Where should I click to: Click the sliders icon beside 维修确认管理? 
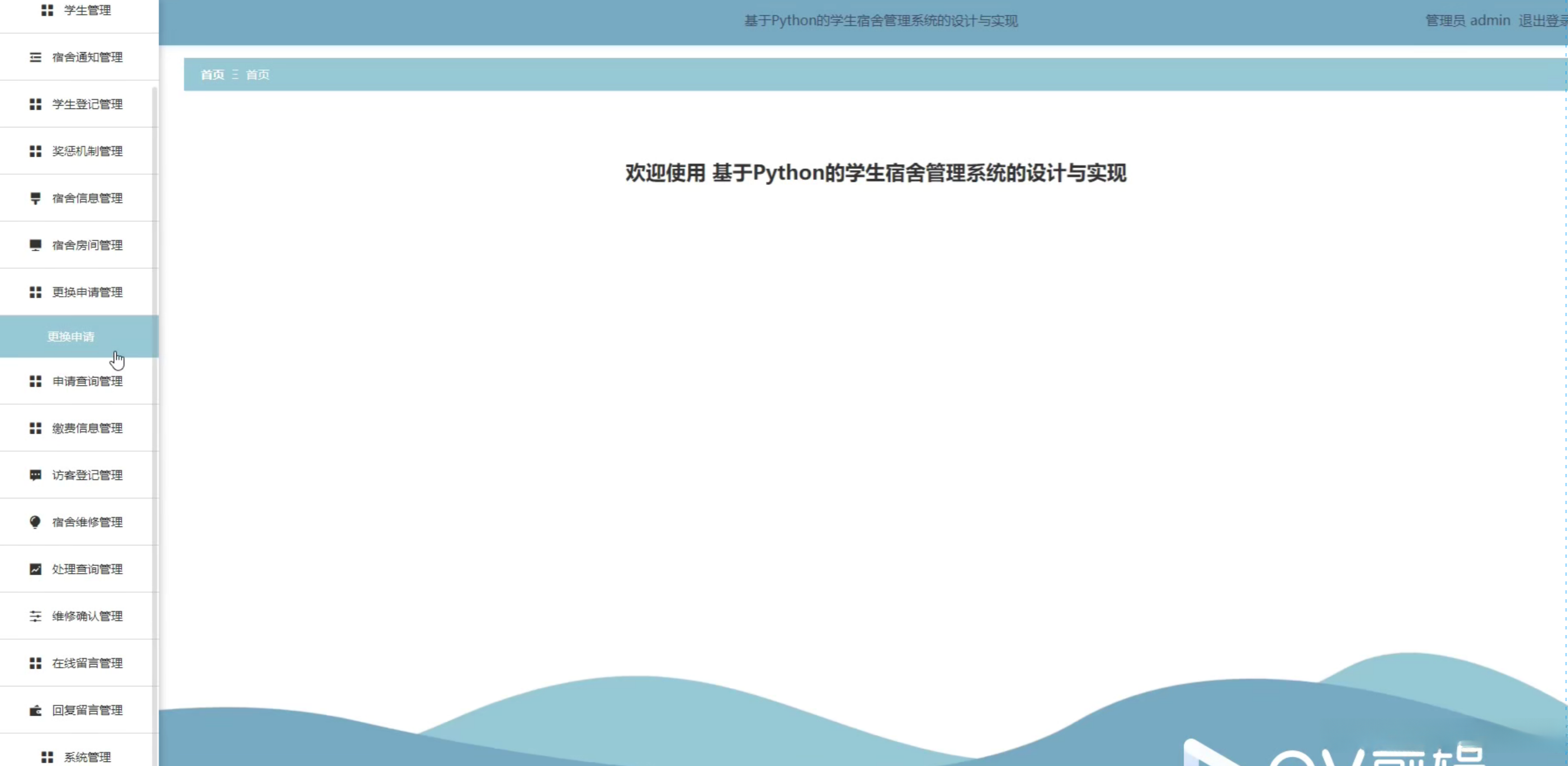click(x=35, y=616)
